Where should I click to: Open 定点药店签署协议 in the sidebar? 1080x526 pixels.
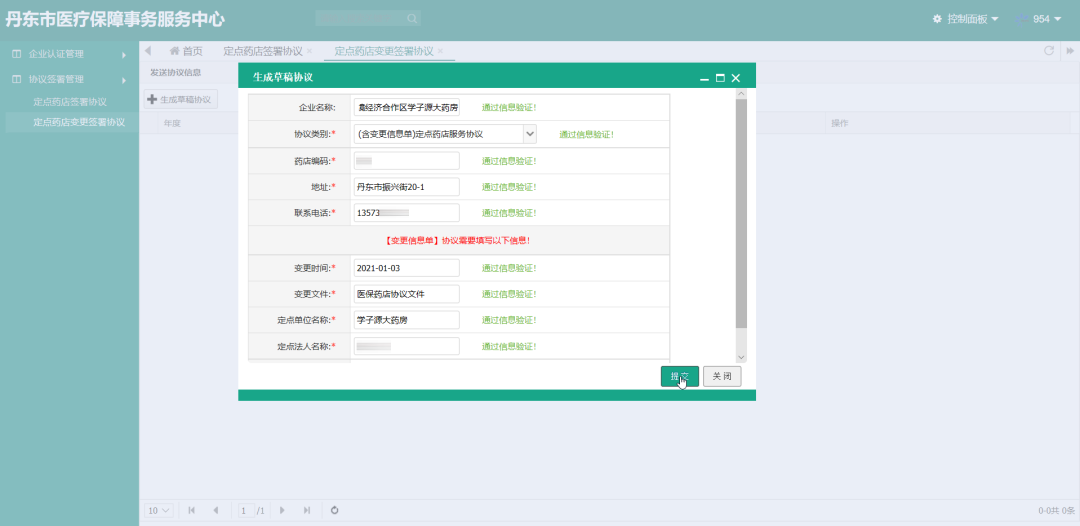[70, 102]
